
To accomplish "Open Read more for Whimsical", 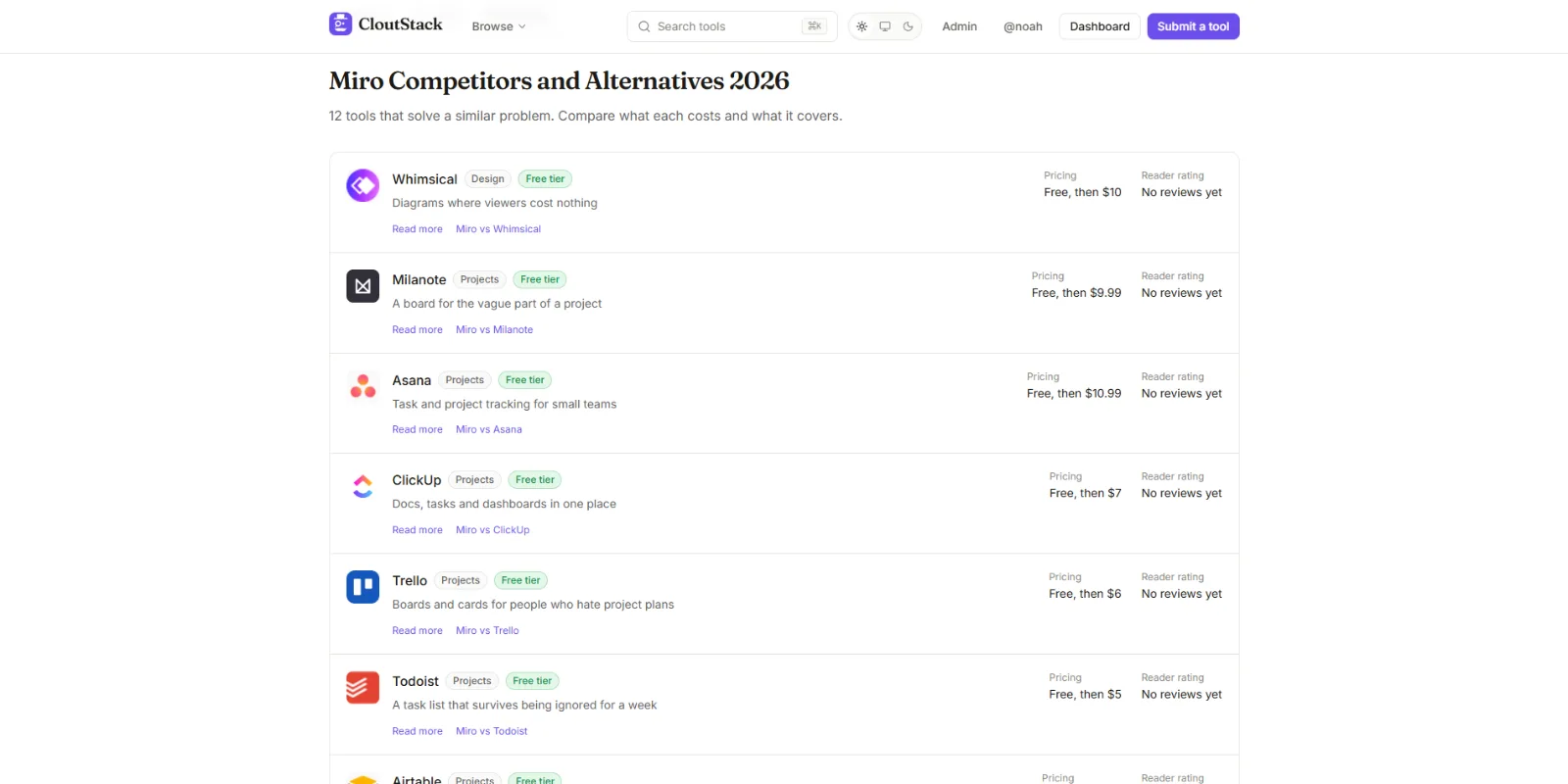I will (417, 229).
